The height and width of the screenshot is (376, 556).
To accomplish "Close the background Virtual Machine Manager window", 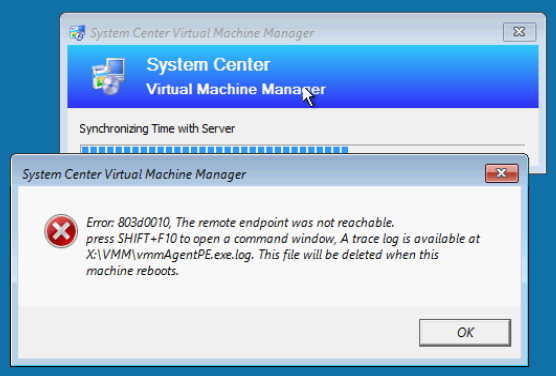I will (519, 32).
